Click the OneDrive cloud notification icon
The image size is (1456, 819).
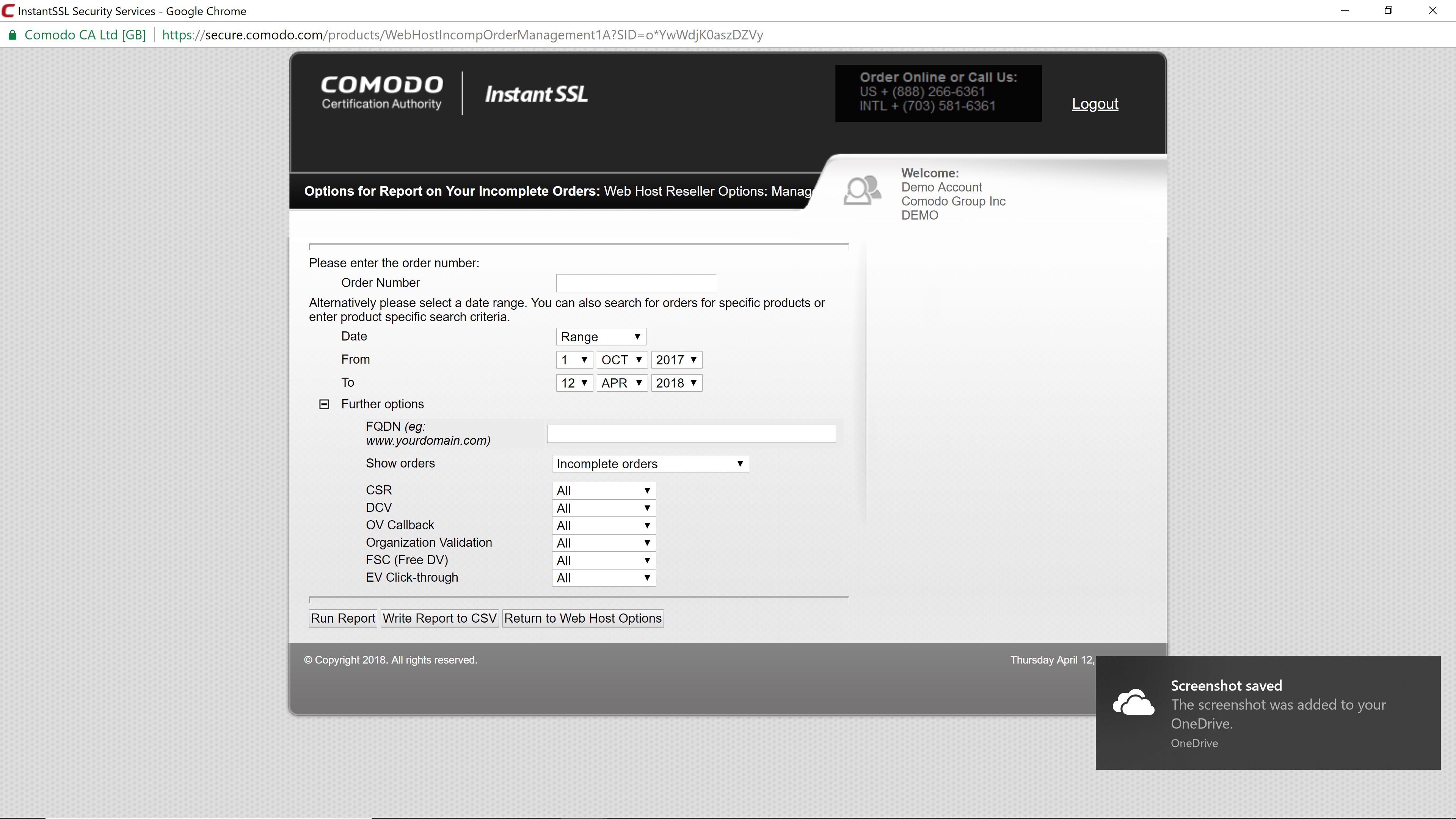click(1133, 703)
